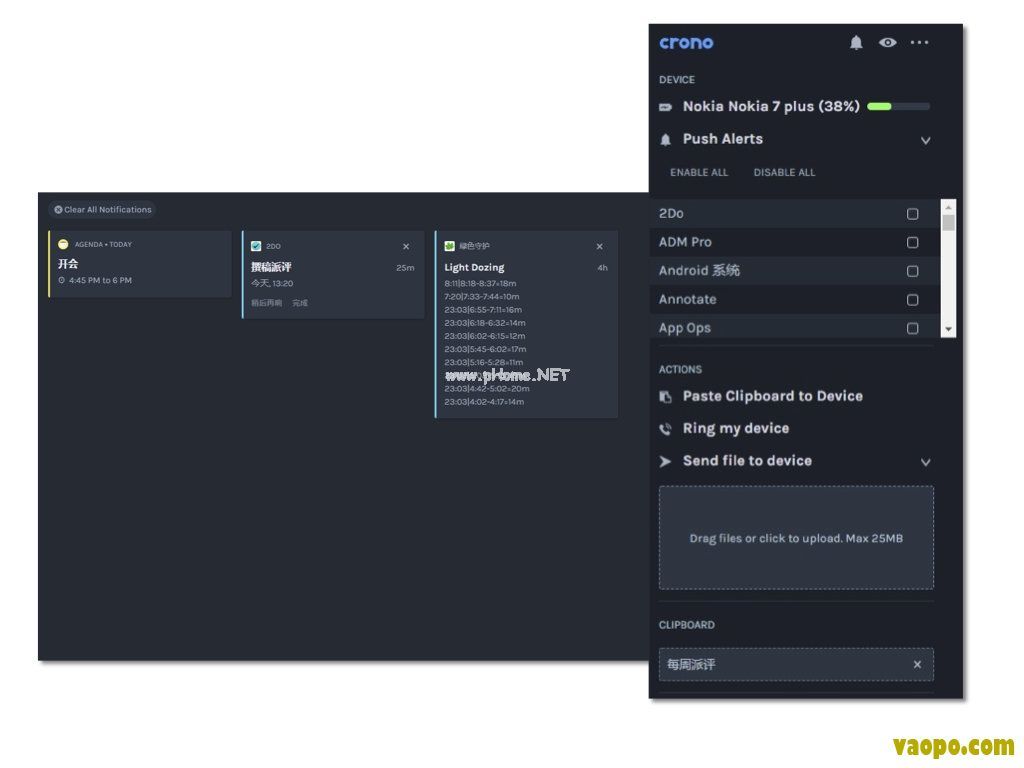Click the Annotate row label

click(688, 300)
